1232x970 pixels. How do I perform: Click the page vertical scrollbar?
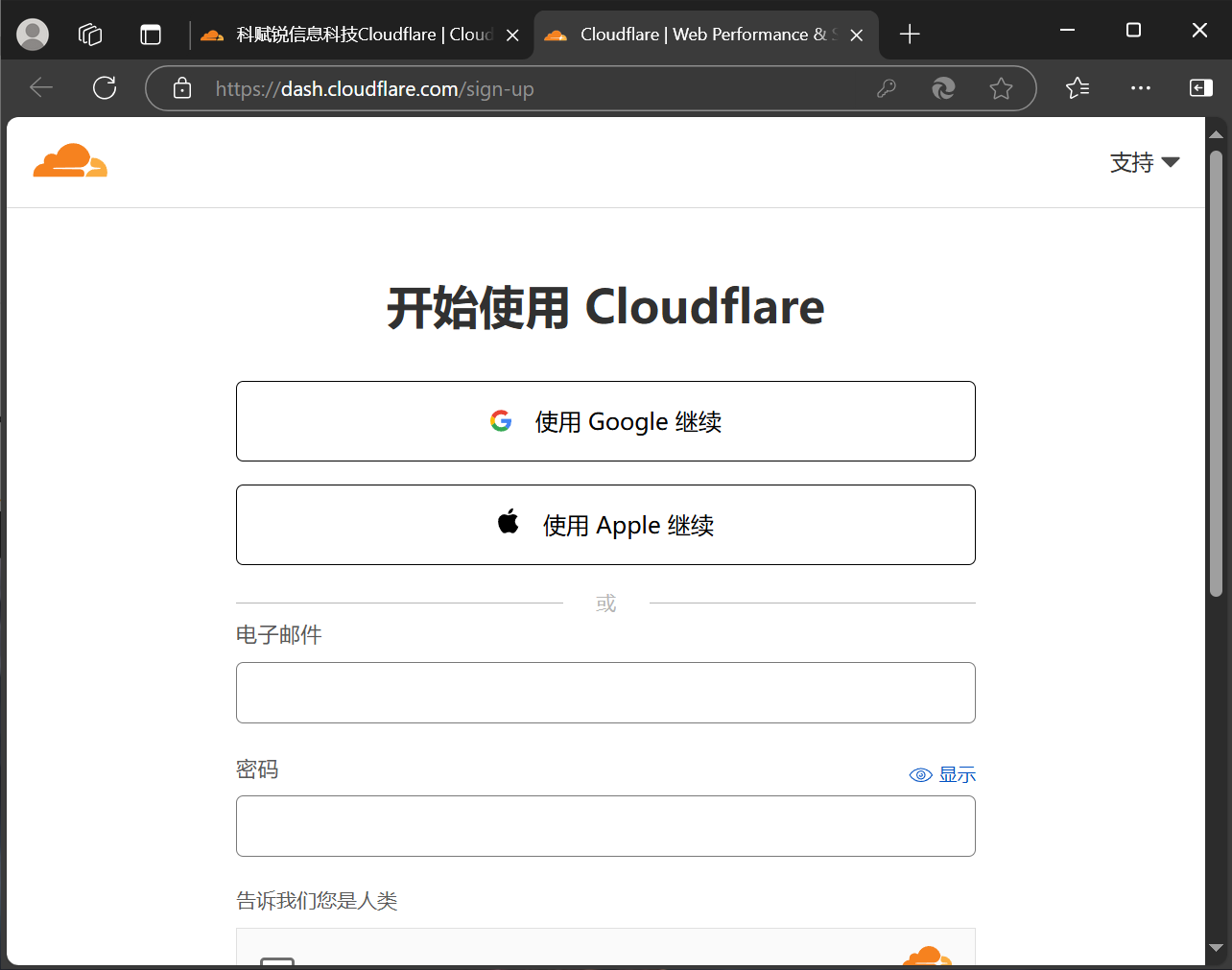click(1216, 374)
